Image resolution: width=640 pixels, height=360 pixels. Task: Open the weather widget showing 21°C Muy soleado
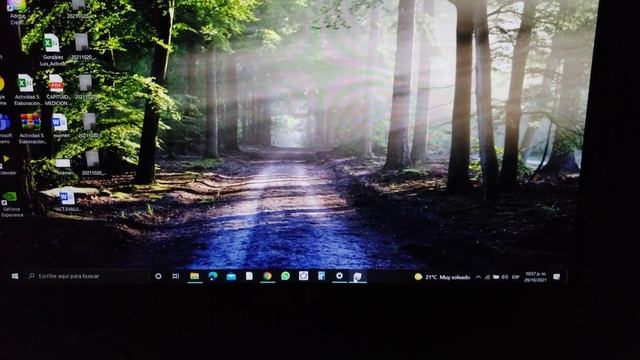(442, 277)
